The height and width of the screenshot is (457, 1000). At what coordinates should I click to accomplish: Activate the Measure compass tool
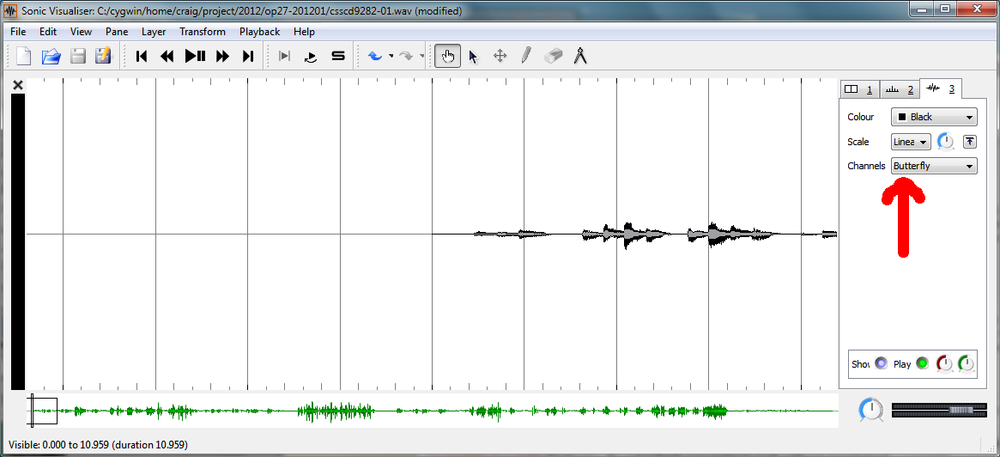coord(580,57)
